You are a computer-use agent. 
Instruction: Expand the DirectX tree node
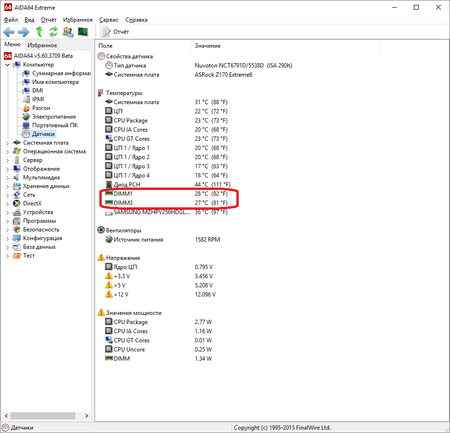(7, 203)
